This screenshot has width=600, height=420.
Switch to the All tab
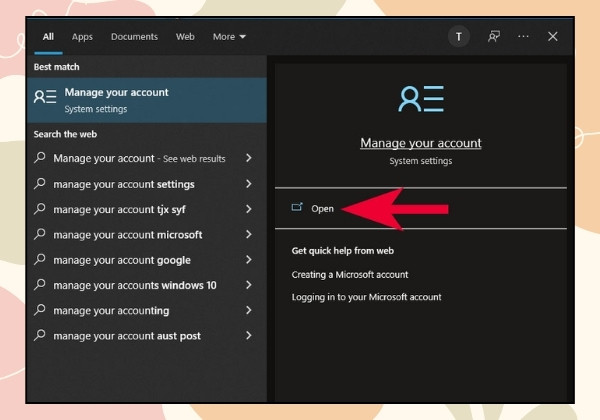click(x=48, y=37)
